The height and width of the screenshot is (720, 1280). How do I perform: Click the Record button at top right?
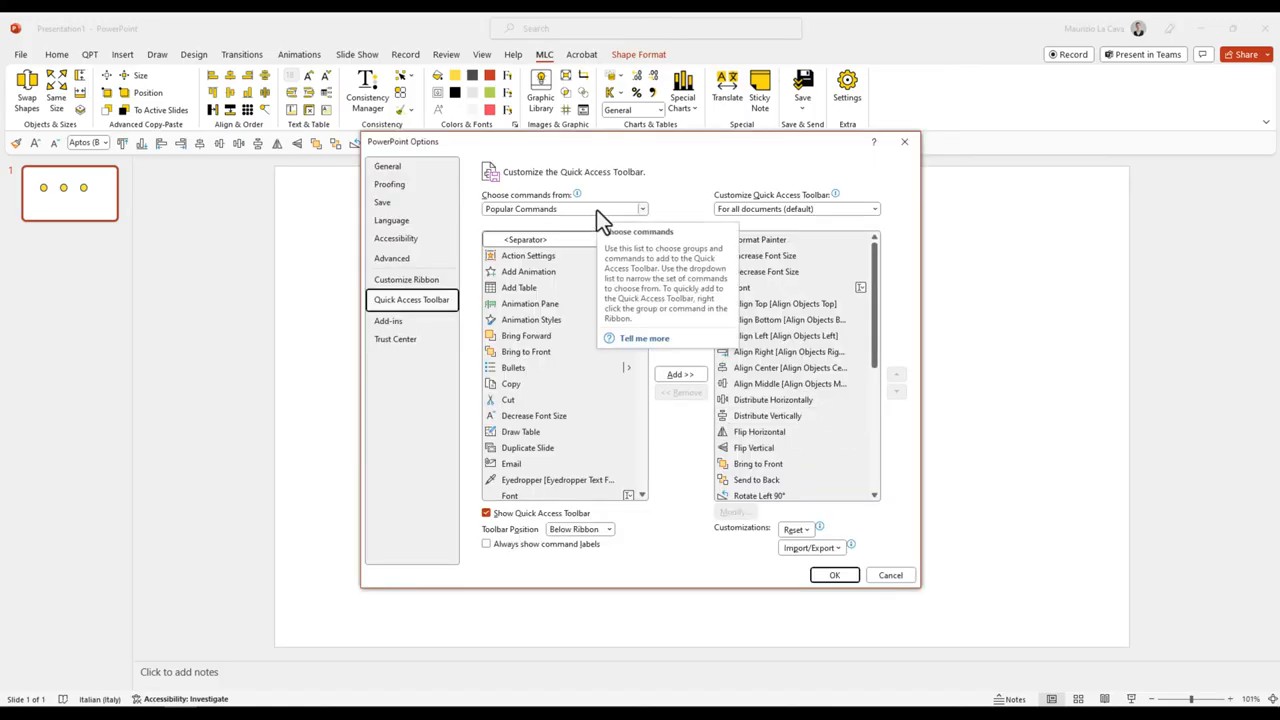[x=1067, y=54]
